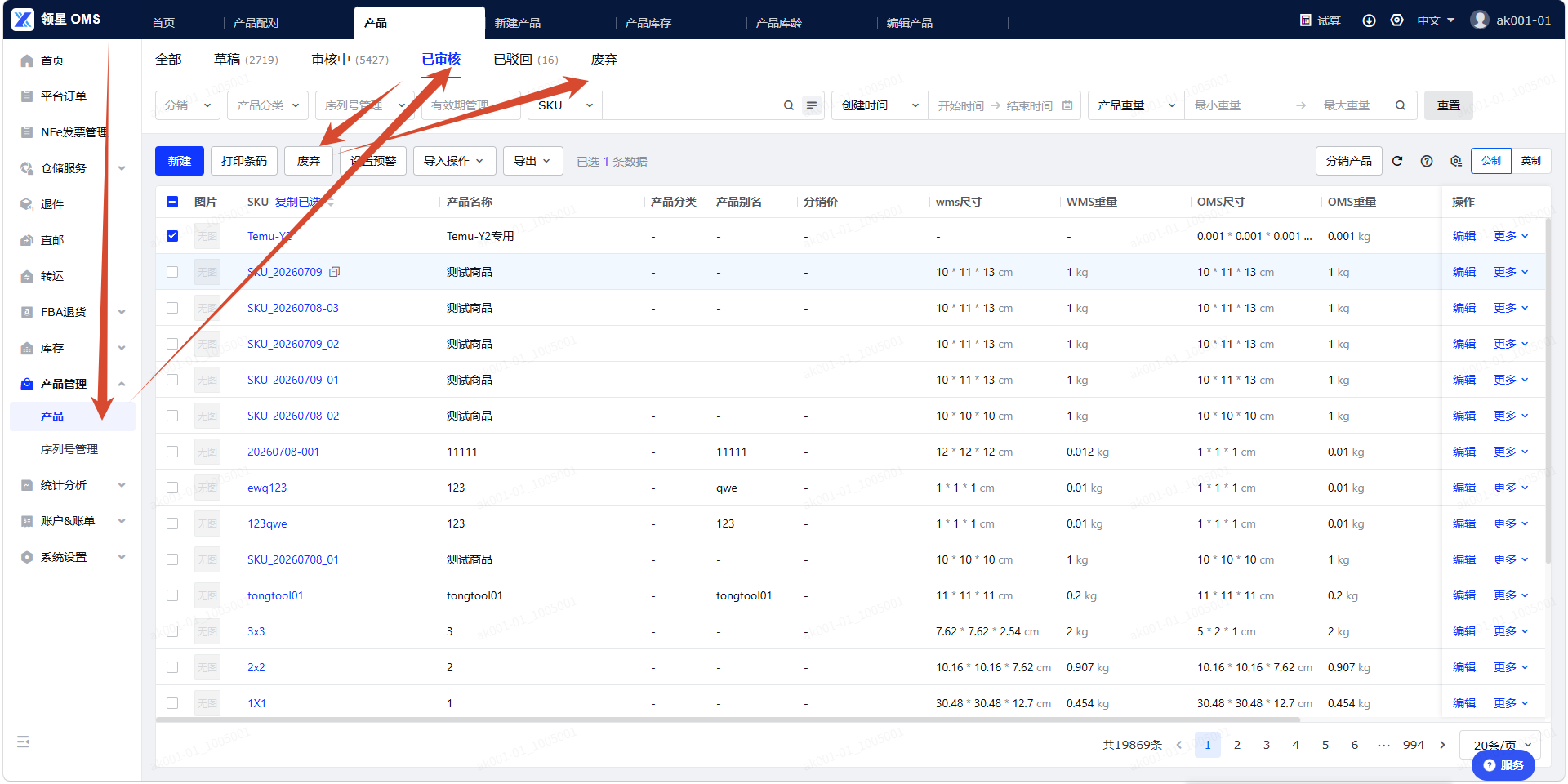
Task: Open the 产品分类 filter dropdown
Action: 268,105
